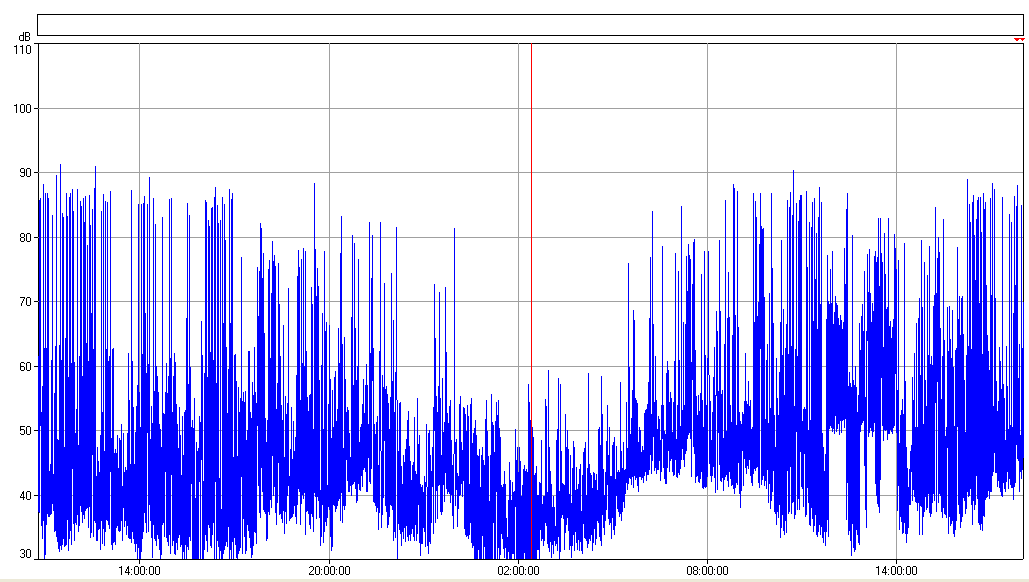Image resolution: width=1029 pixels, height=582 pixels.
Task: Click the 90 dB axis label
Action: click(25, 173)
